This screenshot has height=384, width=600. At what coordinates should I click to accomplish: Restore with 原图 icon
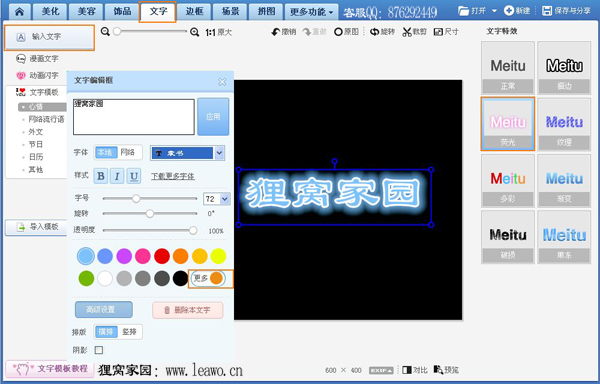(x=338, y=32)
